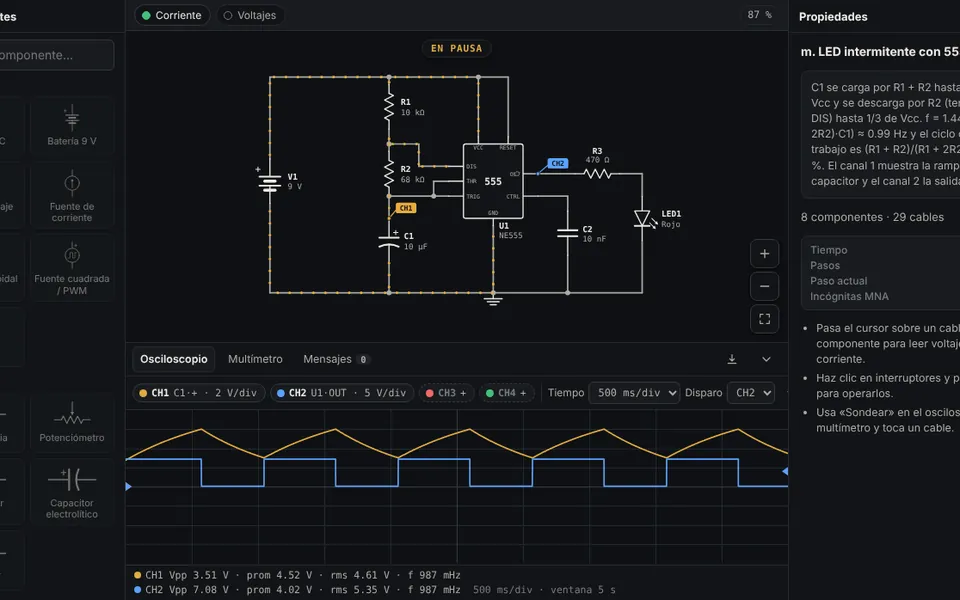Fit circuit to screen with fullscreen icon
Screen dimensions: 960x600
764,318
